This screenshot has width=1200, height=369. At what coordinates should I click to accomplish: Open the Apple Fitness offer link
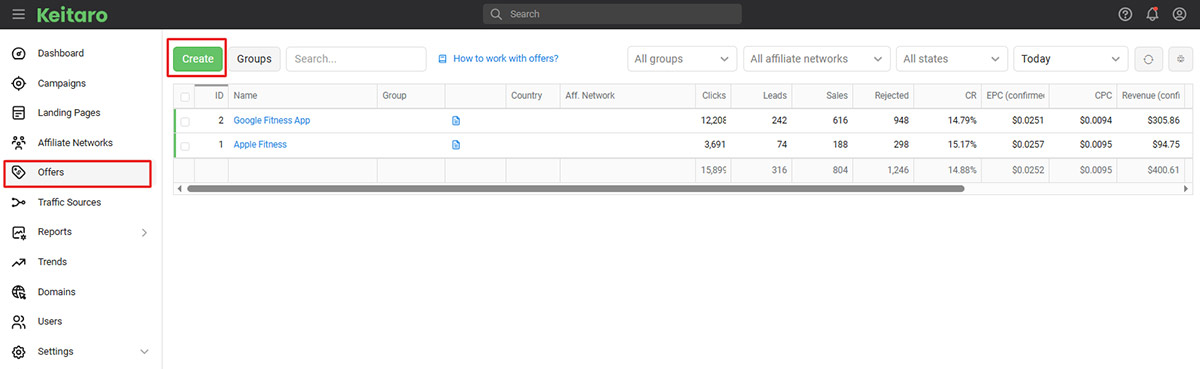click(260, 145)
